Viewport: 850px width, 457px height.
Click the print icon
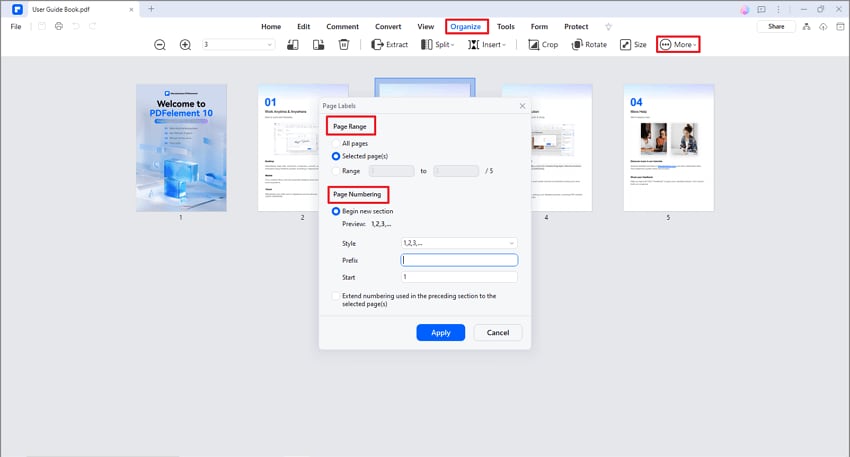(59, 26)
